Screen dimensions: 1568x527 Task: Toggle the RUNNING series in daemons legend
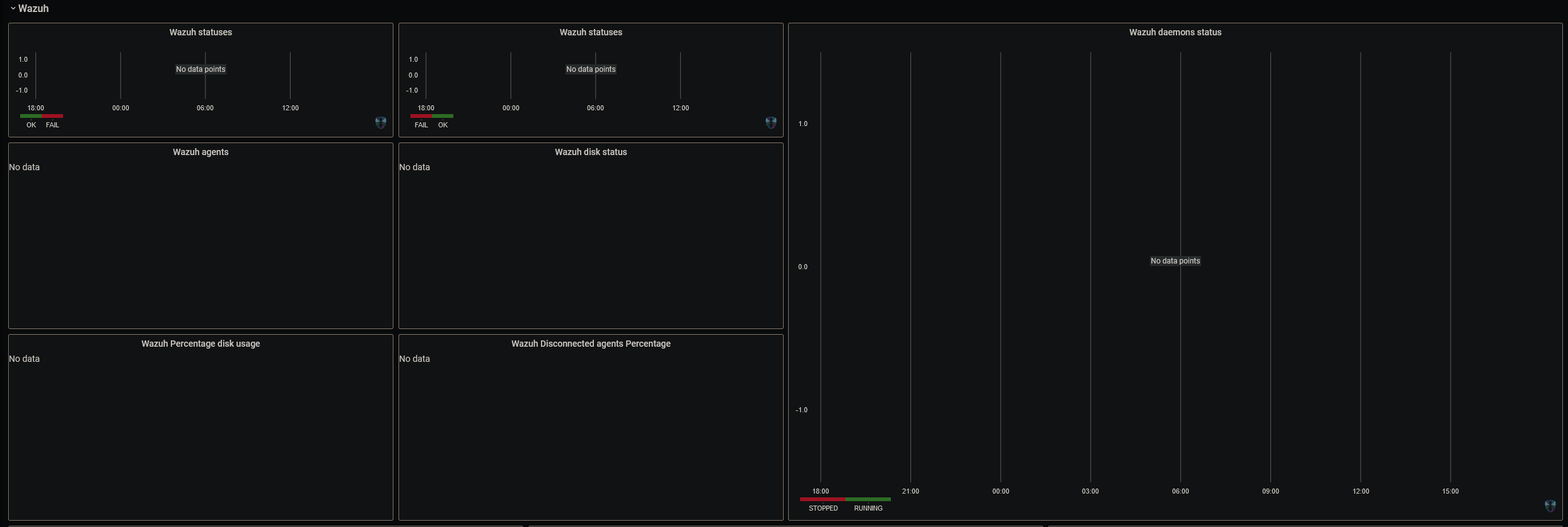click(868, 508)
